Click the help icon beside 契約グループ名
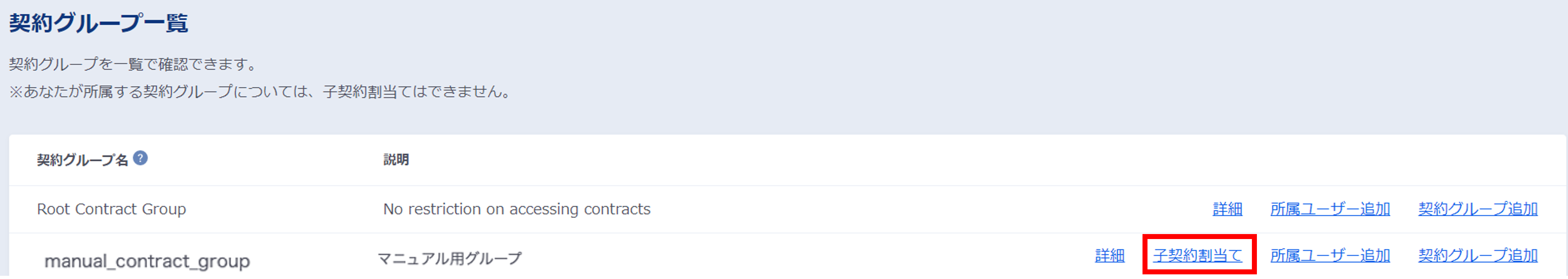Viewport: 1568px width, 279px height. coord(140,158)
